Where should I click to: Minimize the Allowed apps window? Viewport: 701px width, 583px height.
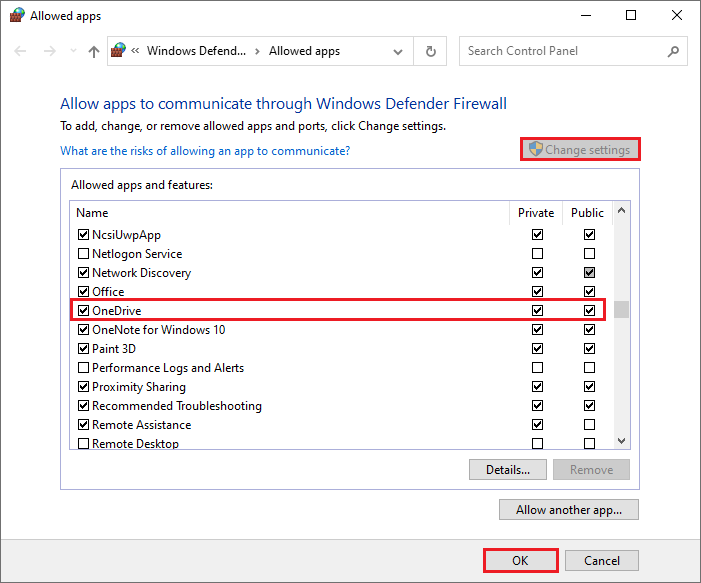tap(586, 15)
